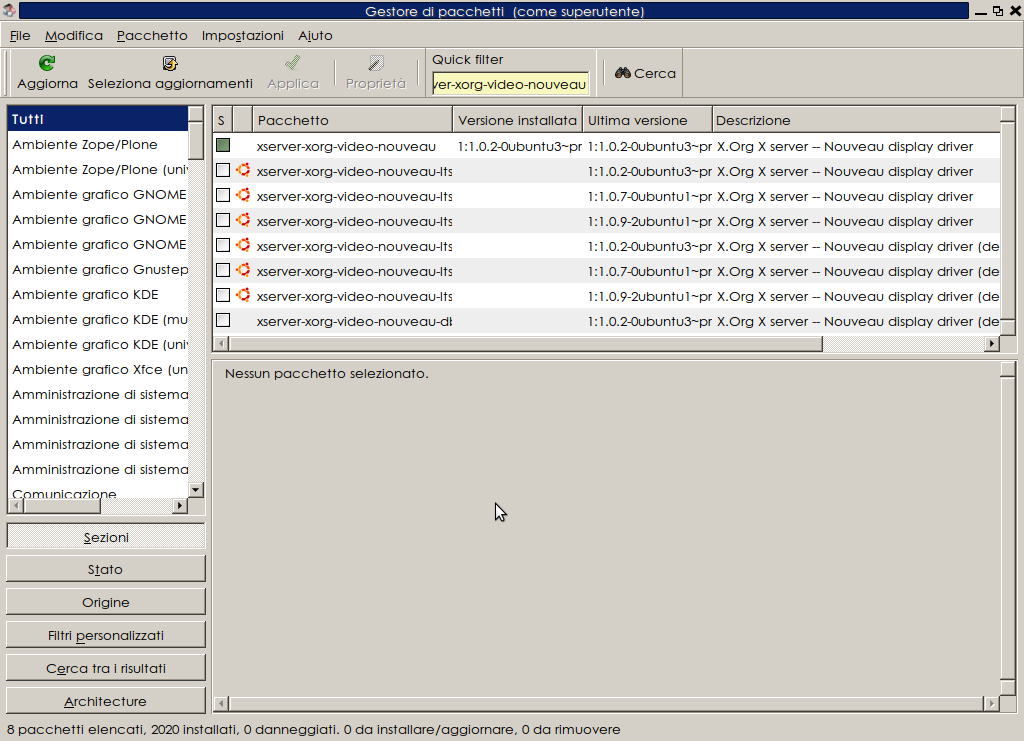Click the status bar text '8 pacchetti elencati'
The height and width of the screenshot is (741, 1024).
click(75, 729)
